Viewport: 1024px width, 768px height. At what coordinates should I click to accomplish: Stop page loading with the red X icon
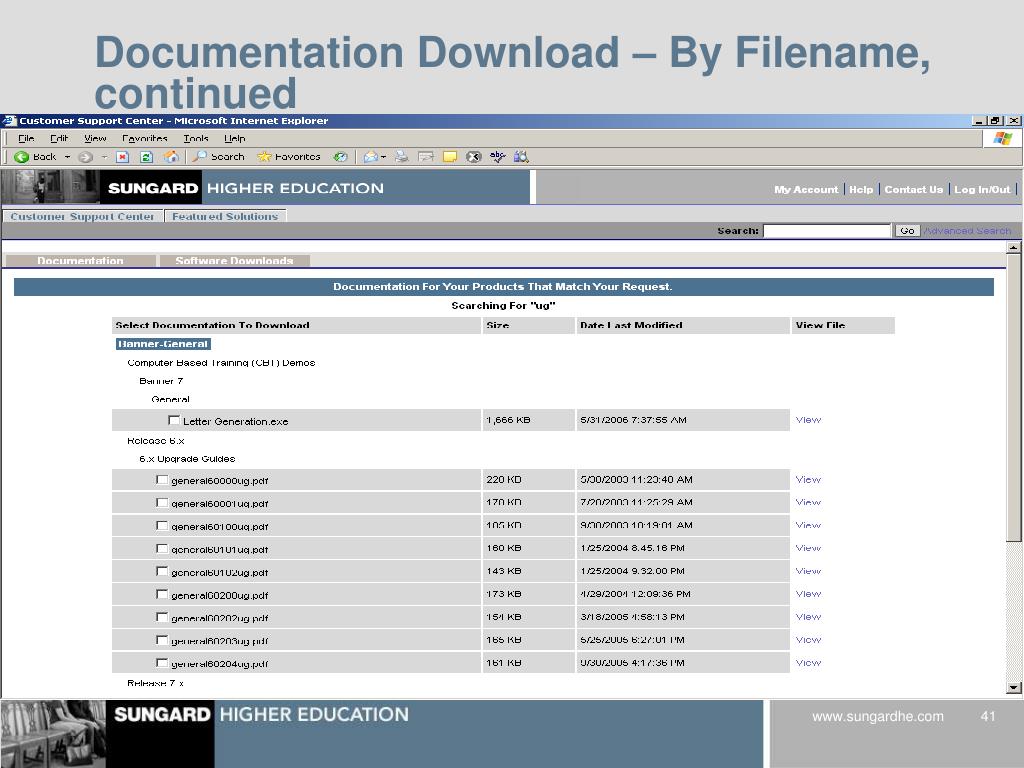[123, 157]
